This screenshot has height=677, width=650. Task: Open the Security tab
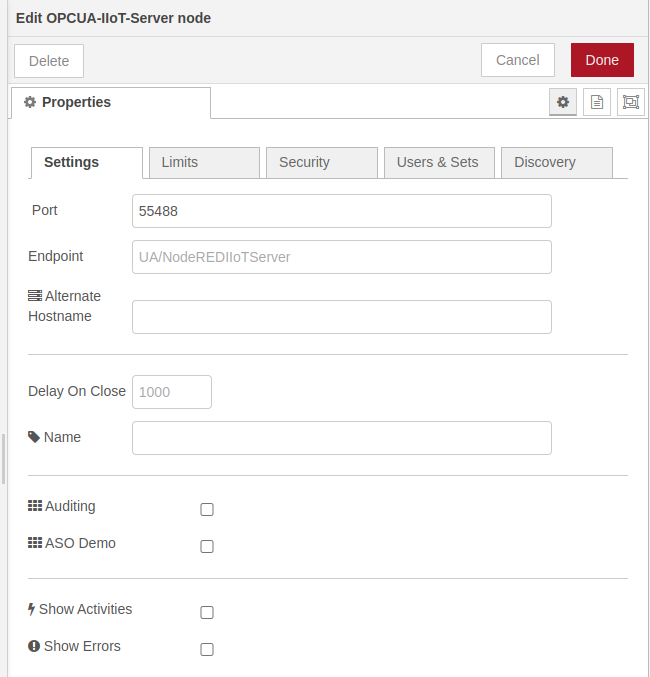321,162
